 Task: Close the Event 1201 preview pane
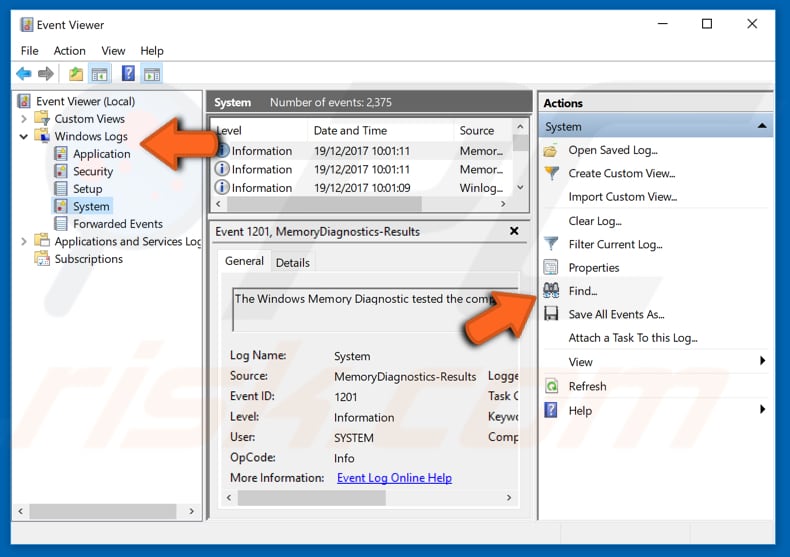tap(514, 231)
